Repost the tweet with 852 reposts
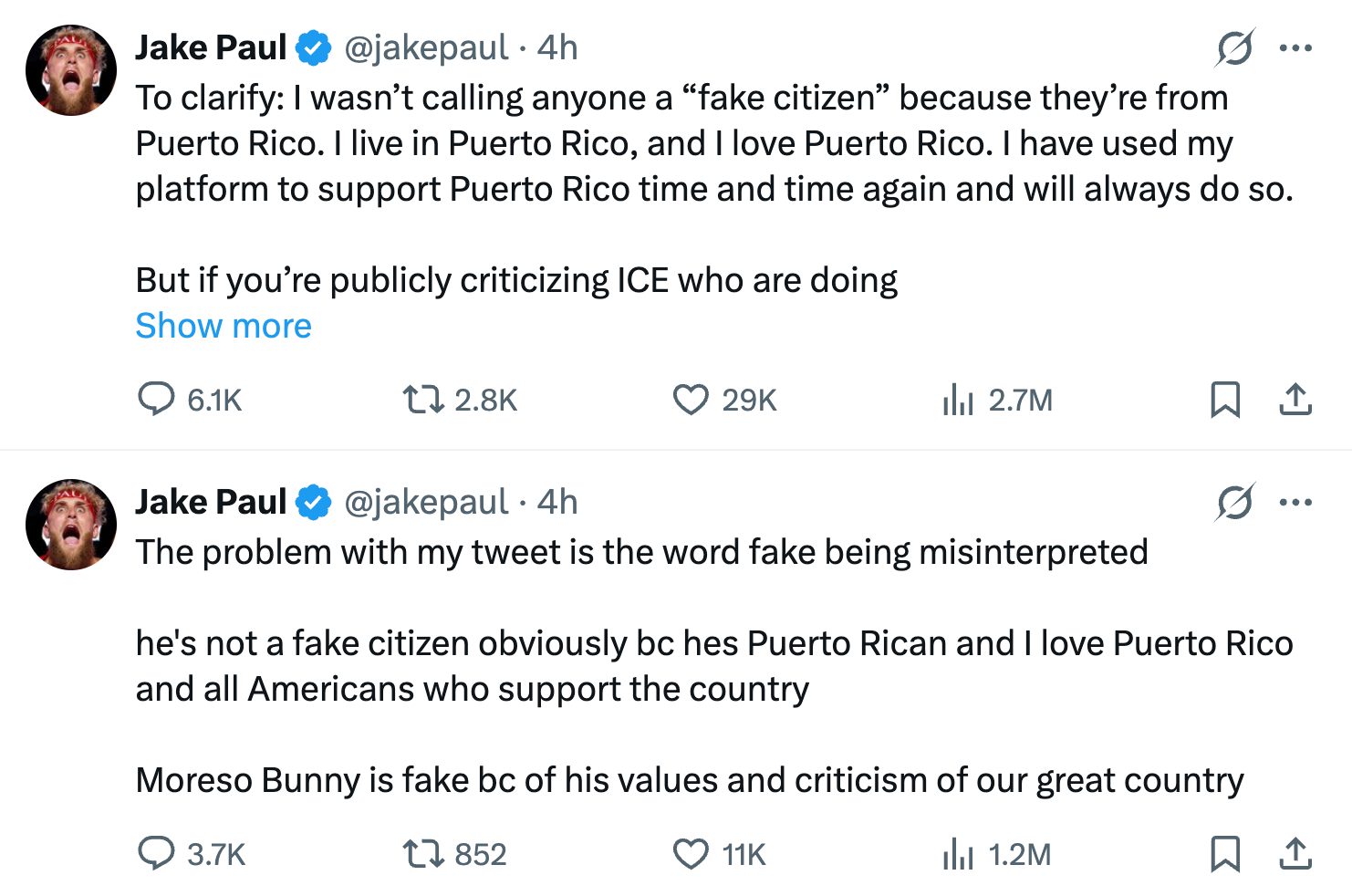This screenshot has height=896, width=1352. coord(423,854)
